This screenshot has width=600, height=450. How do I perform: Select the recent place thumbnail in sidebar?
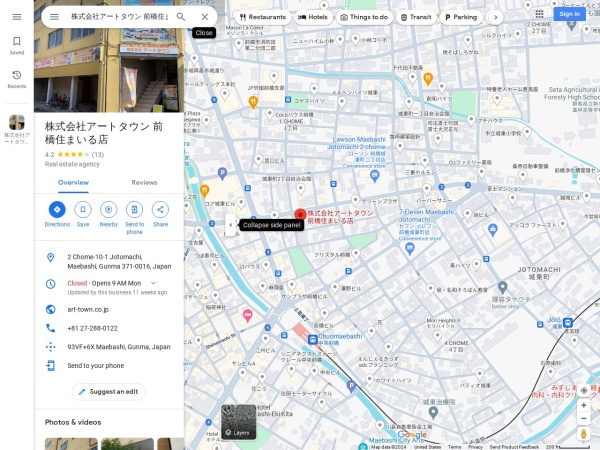pyautogui.click(x=17, y=123)
